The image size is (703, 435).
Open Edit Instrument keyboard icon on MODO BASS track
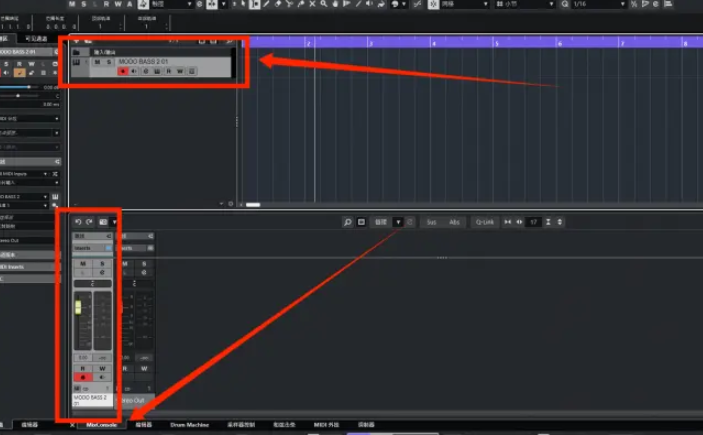point(157,71)
